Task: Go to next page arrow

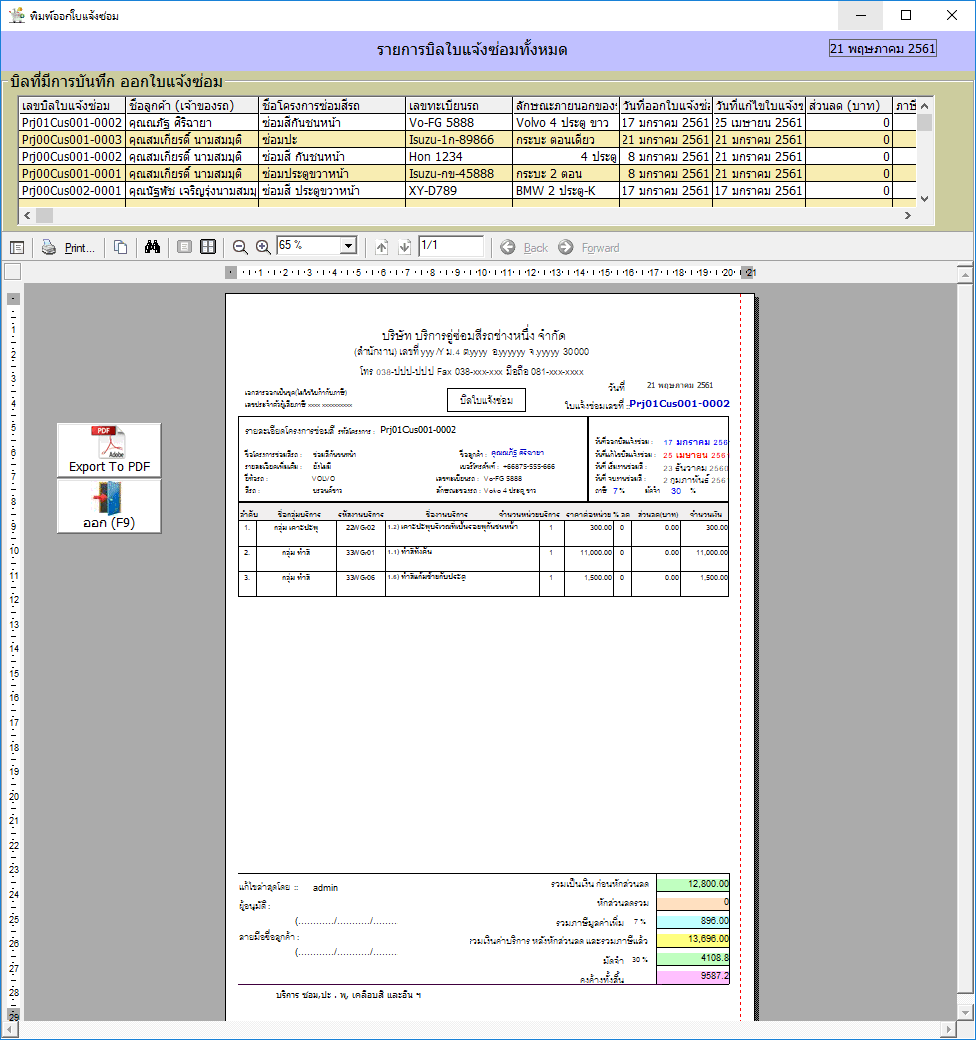Action: (404, 247)
